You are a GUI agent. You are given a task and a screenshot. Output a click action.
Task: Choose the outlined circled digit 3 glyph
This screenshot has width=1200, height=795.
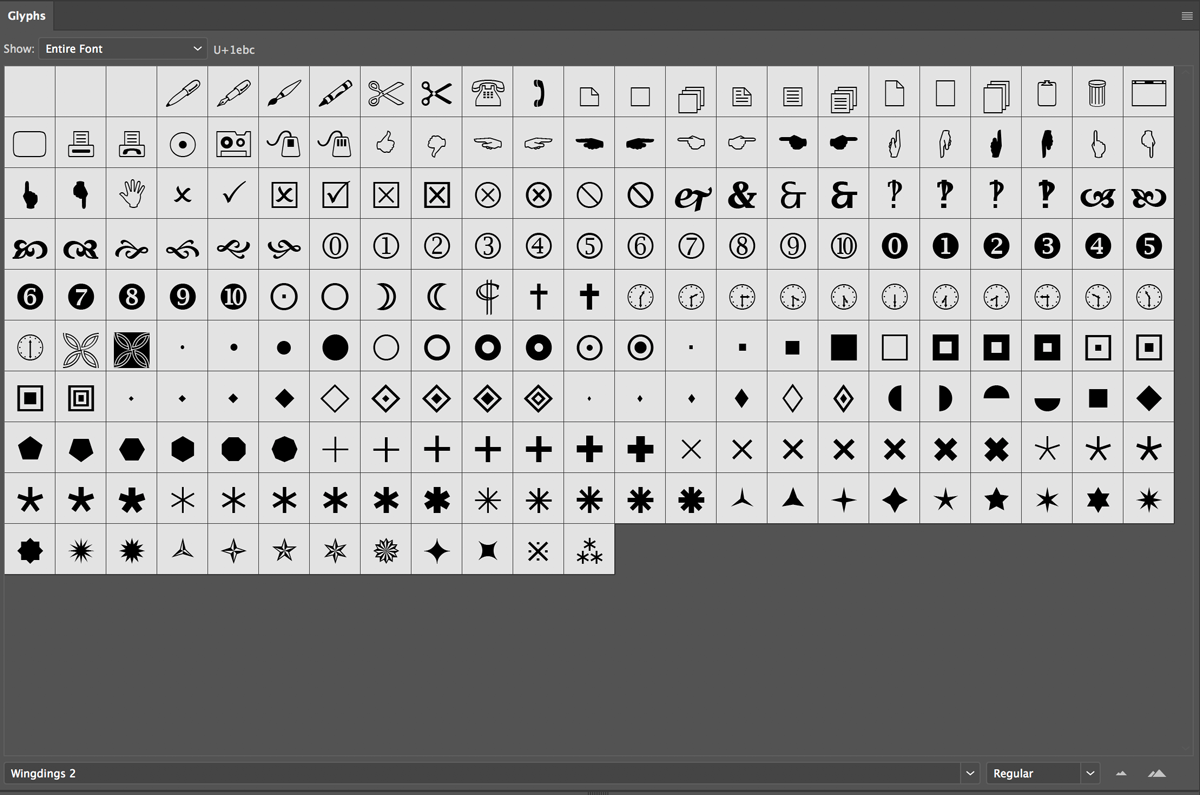[x=488, y=246]
